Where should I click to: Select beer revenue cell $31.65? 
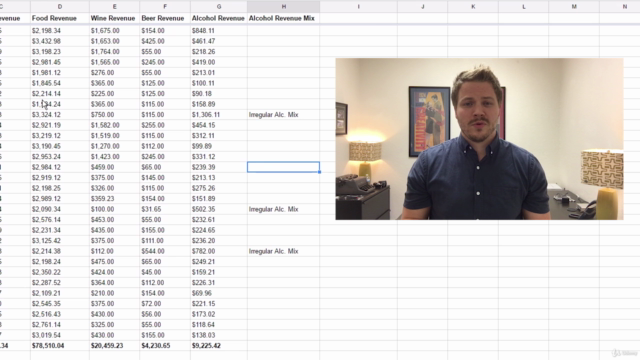[x=165, y=209]
